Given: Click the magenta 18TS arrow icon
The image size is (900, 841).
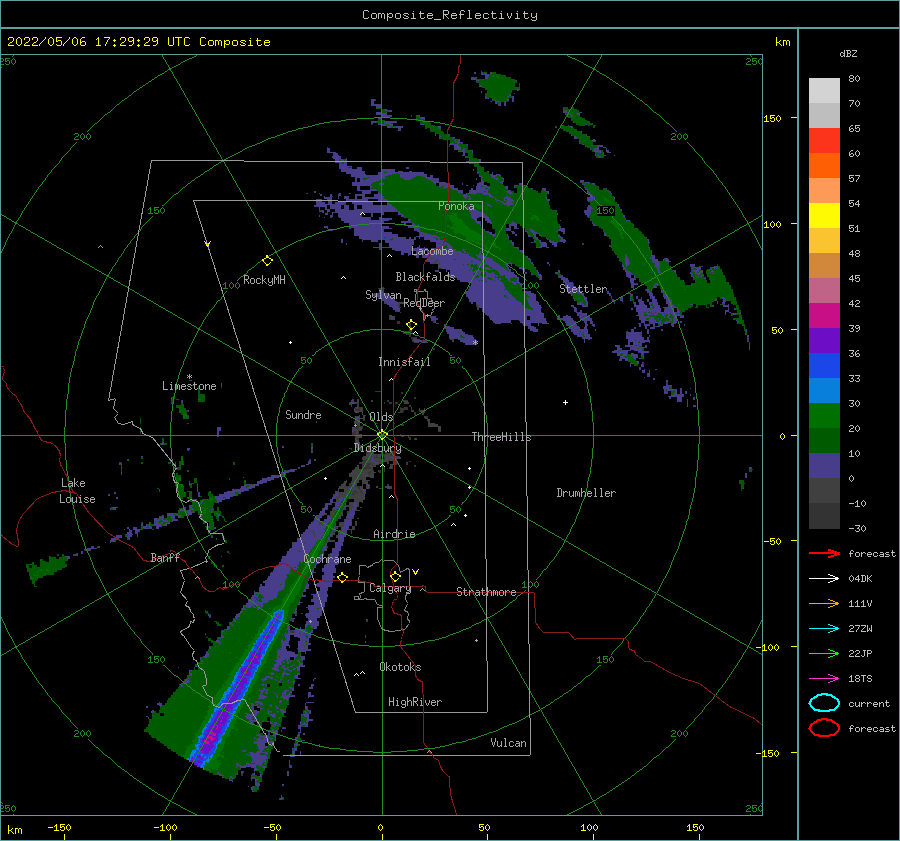Looking at the screenshot, I should [824, 679].
